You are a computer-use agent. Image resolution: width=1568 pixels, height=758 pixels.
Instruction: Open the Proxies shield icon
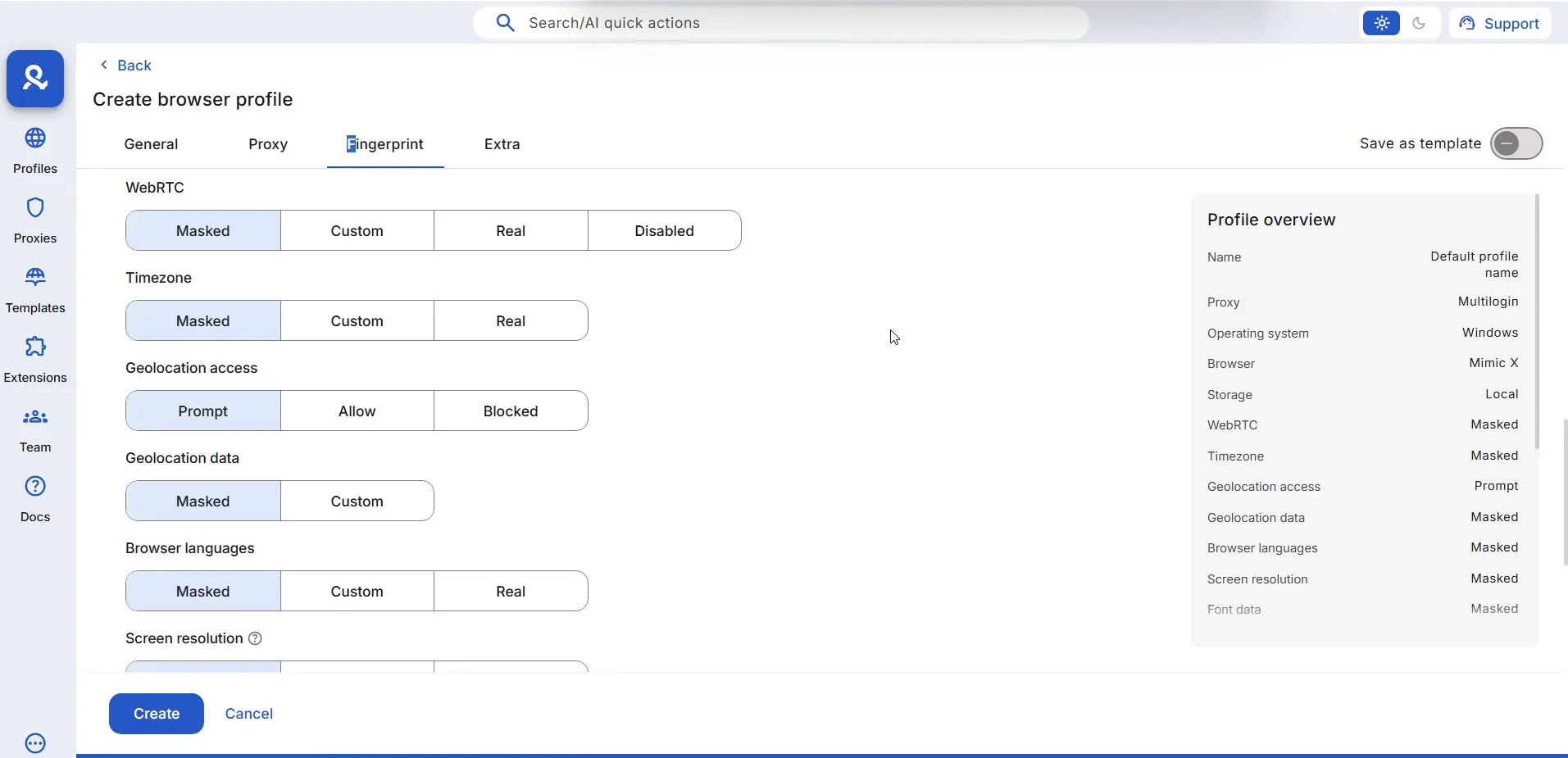pos(35,207)
